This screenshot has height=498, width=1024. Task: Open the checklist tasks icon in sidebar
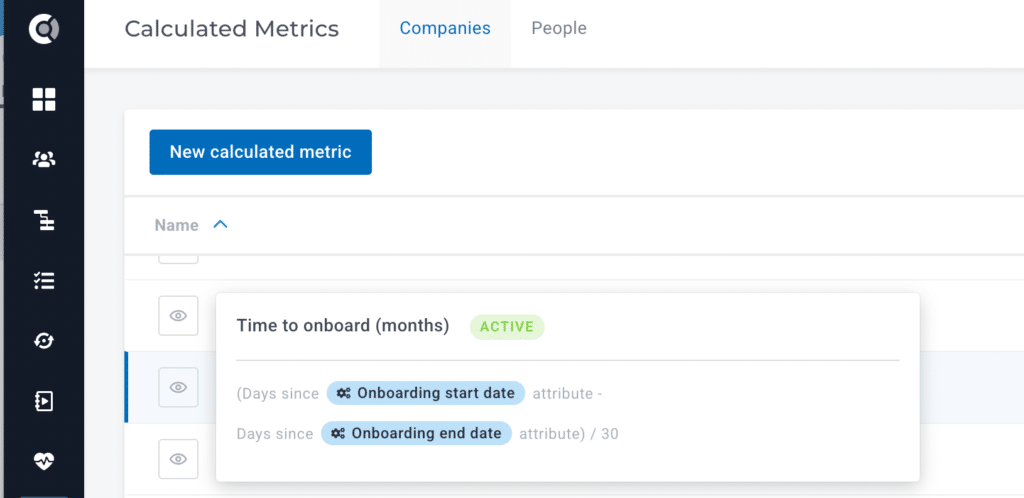point(44,281)
